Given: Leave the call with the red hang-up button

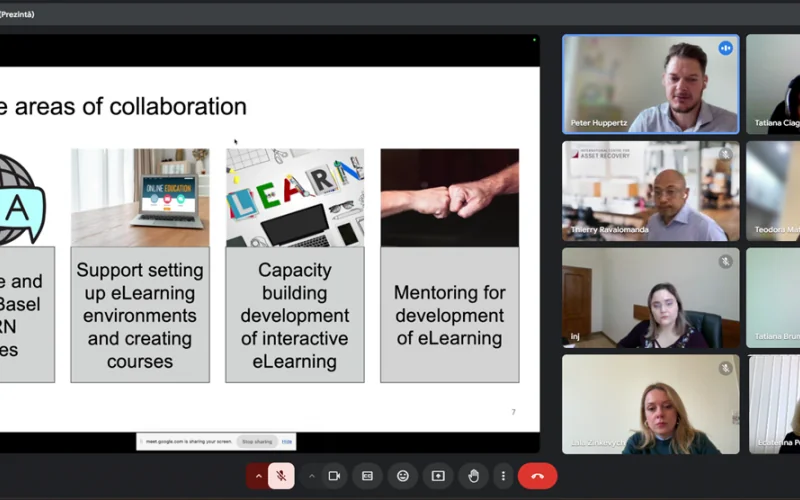Looking at the screenshot, I should tap(537, 476).
